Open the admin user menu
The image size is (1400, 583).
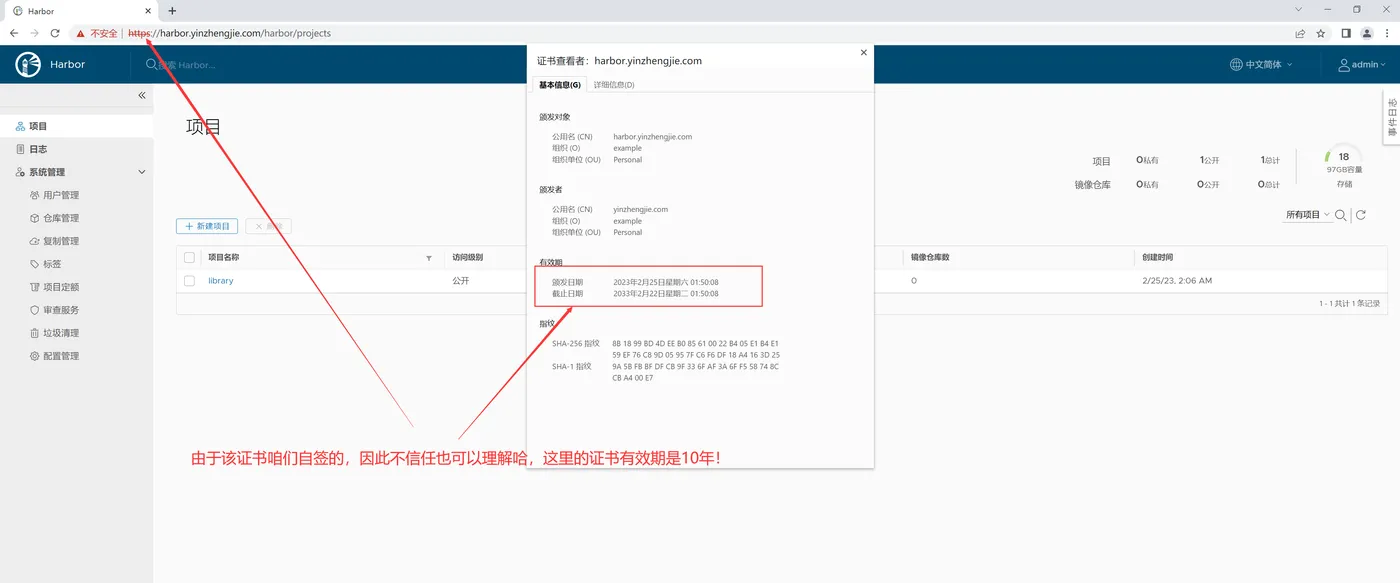click(1364, 65)
